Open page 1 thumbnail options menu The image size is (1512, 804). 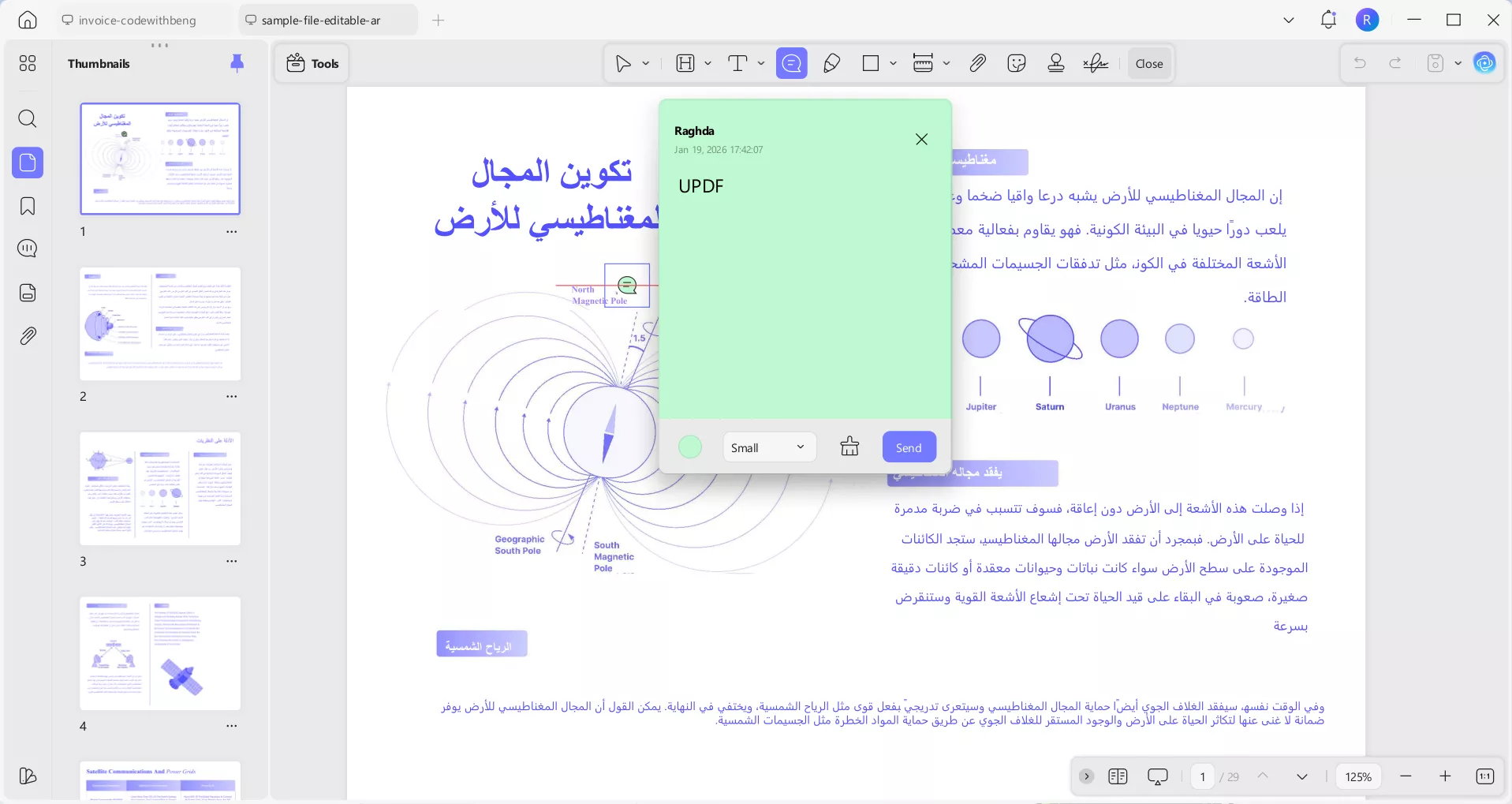232,232
